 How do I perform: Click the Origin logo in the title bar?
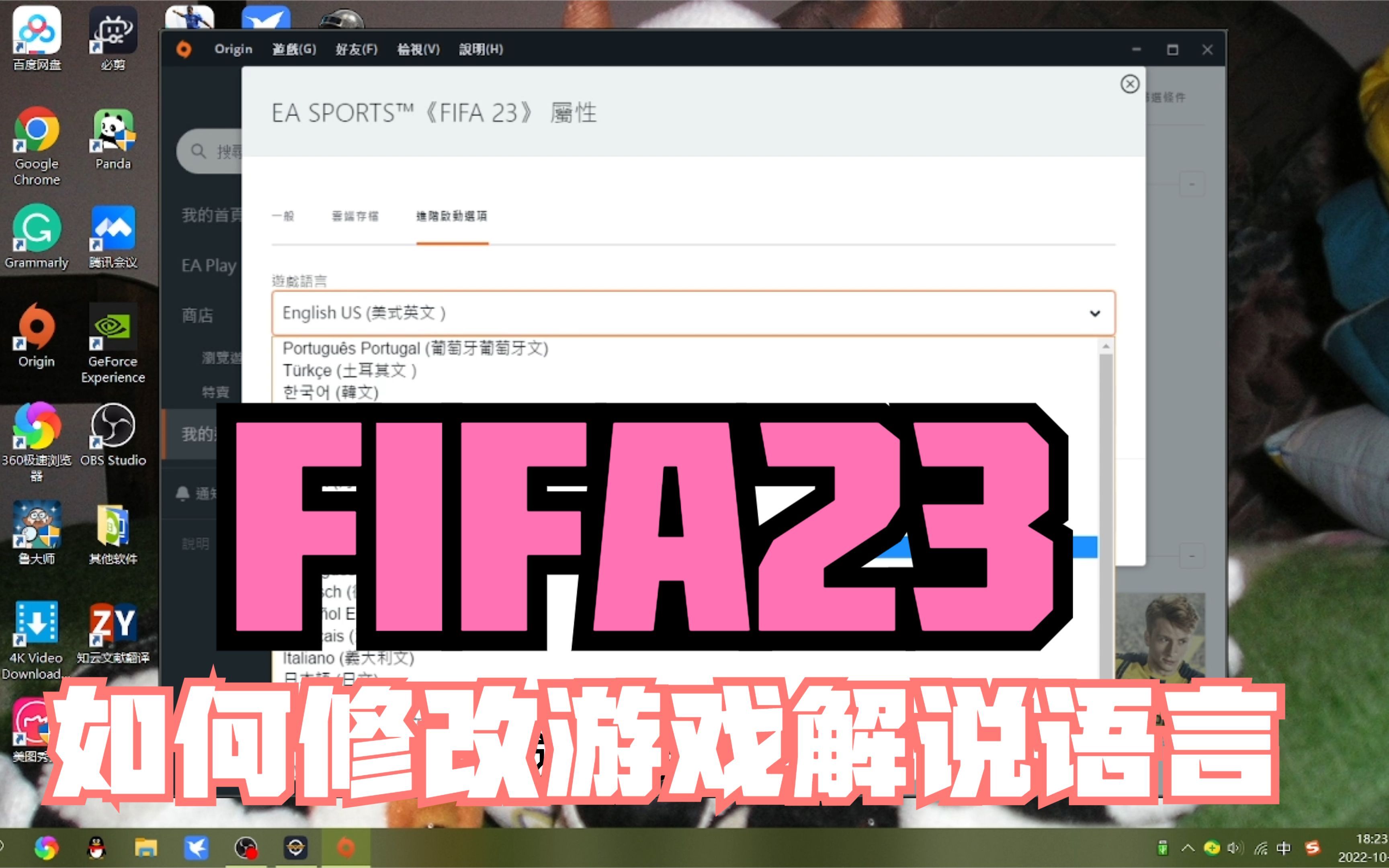coord(185,49)
